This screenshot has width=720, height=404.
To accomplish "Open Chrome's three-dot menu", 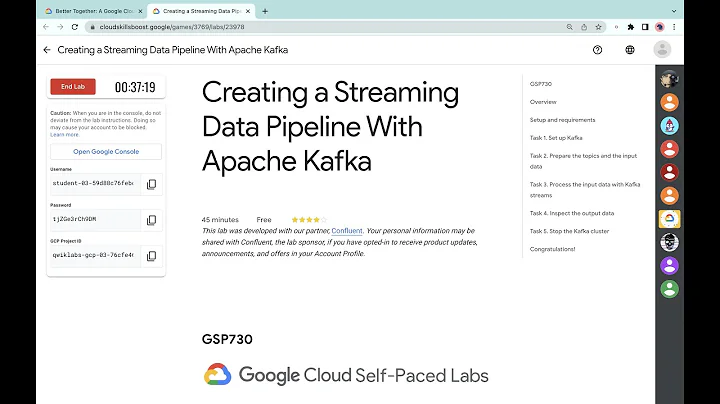I will point(674,27).
